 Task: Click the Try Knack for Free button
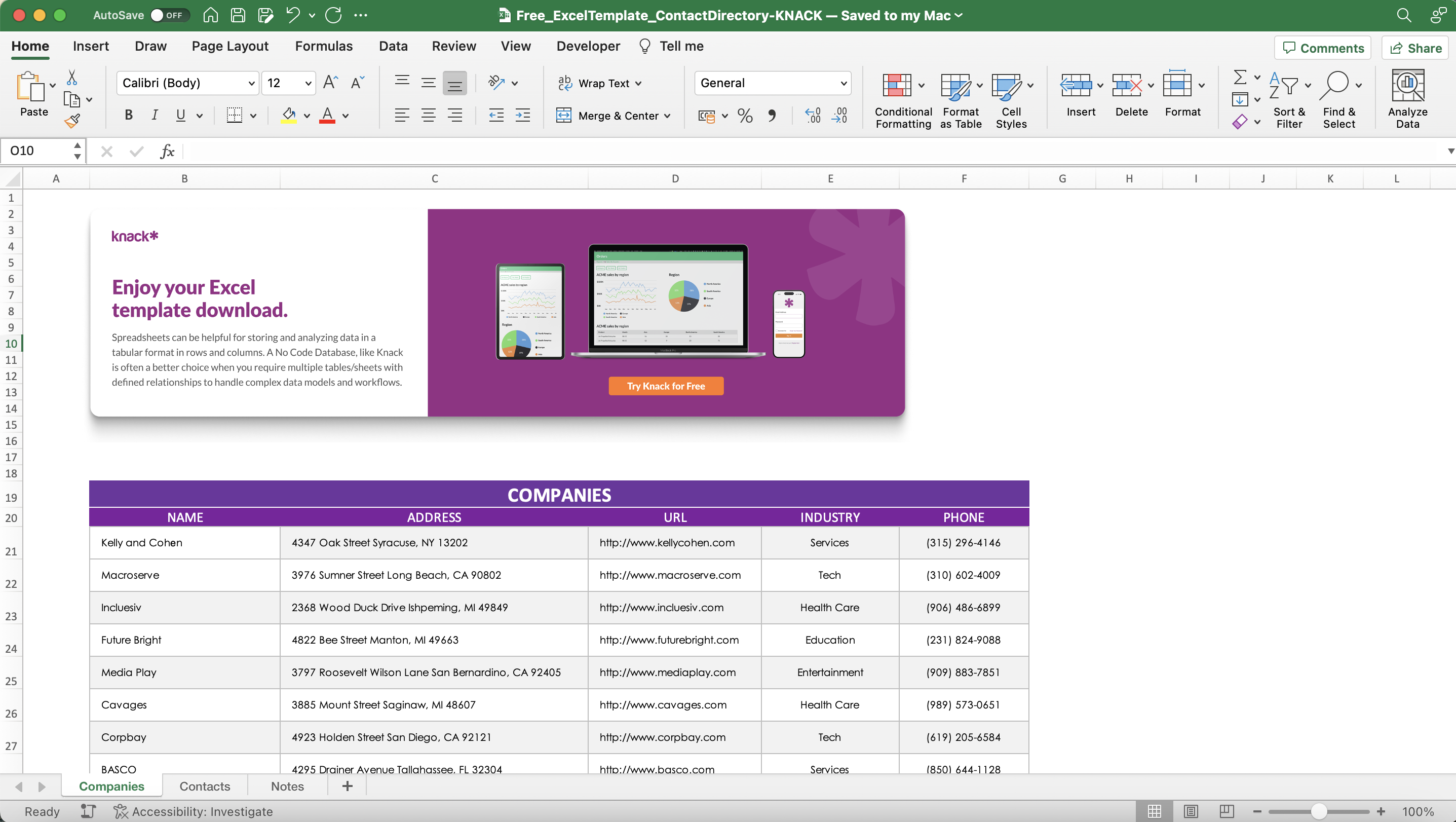coord(665,386)
